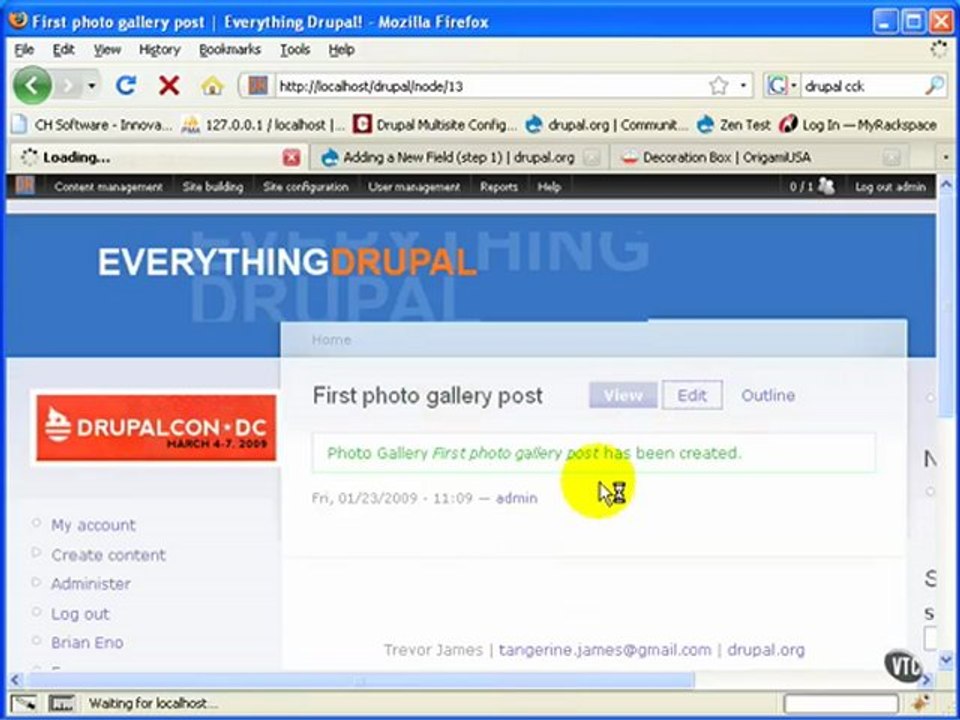Click the first status bar icon
The image size is (960, 720).
pos(23,703)
